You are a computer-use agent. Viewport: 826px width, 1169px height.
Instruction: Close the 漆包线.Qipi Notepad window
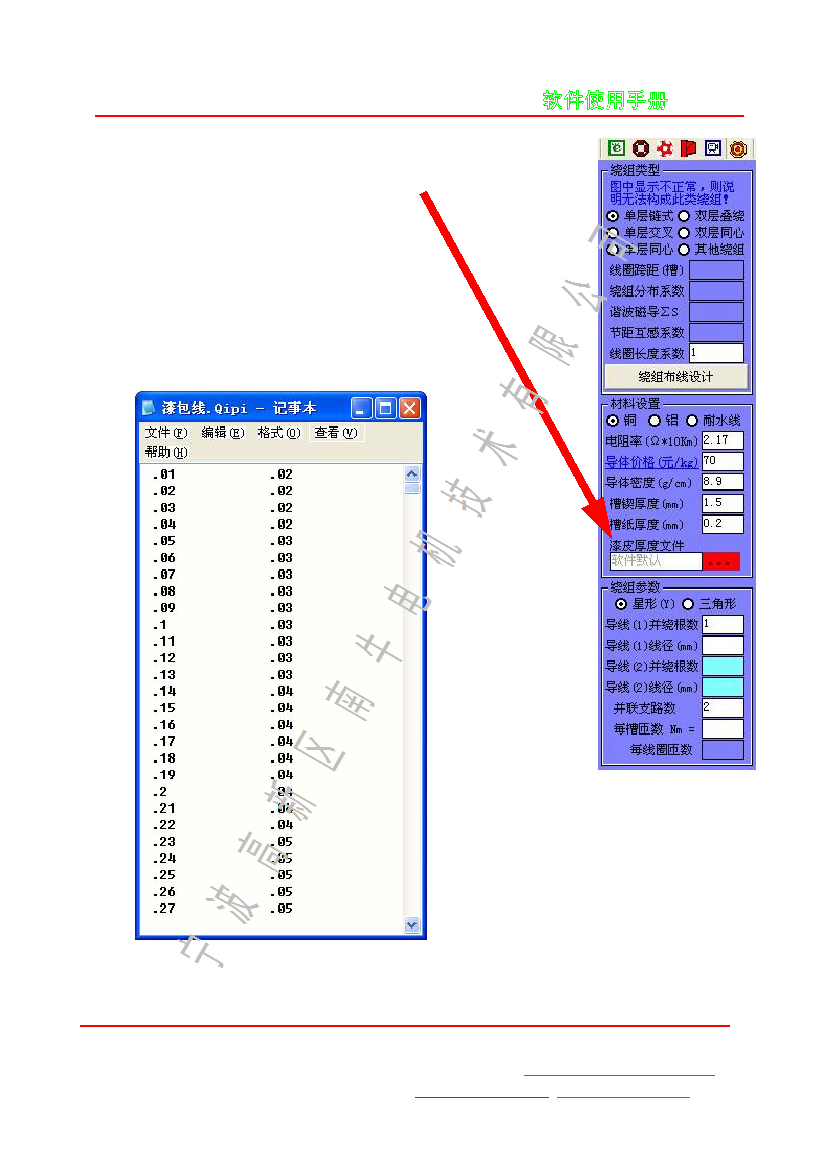(x=409, y=408)
